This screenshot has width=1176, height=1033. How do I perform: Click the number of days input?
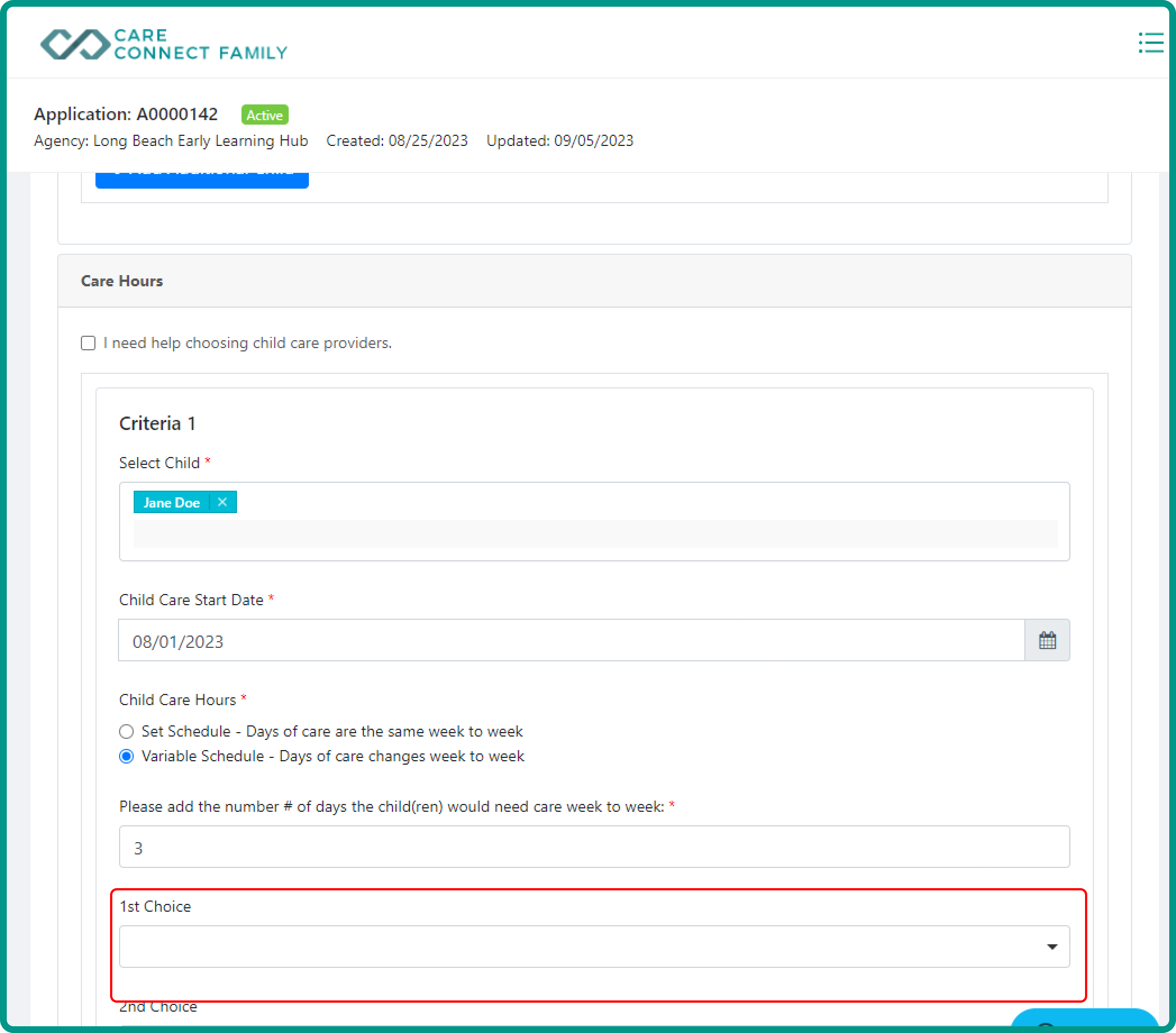[x=594, y=847]
